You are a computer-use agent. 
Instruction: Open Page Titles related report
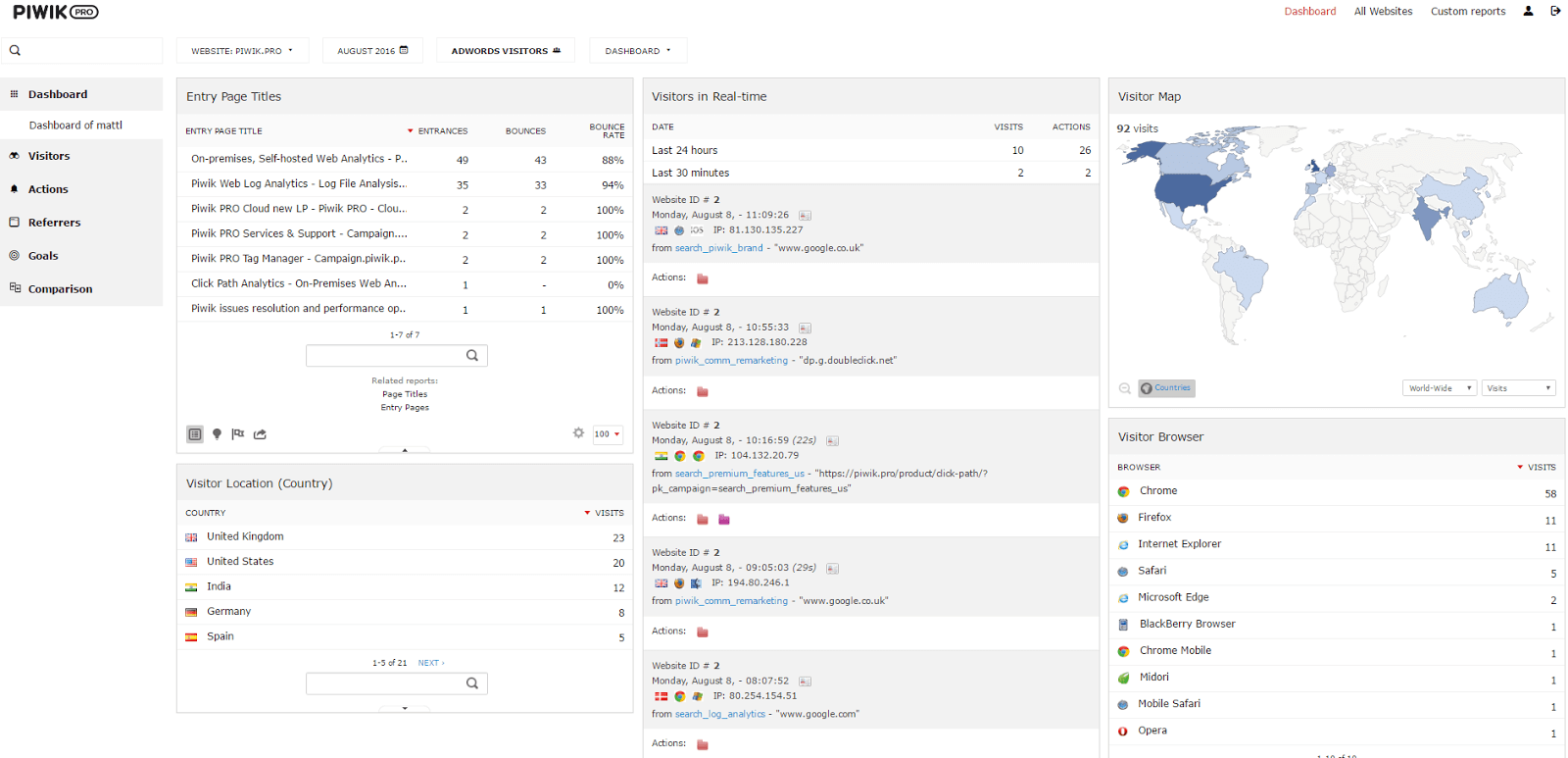coord(405,394)
